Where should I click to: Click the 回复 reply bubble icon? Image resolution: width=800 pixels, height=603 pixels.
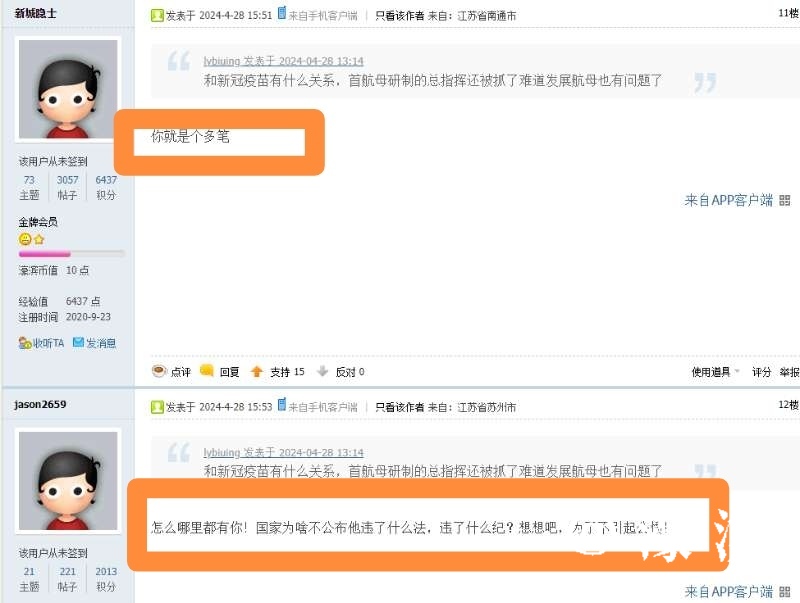(x=207, y=370)
